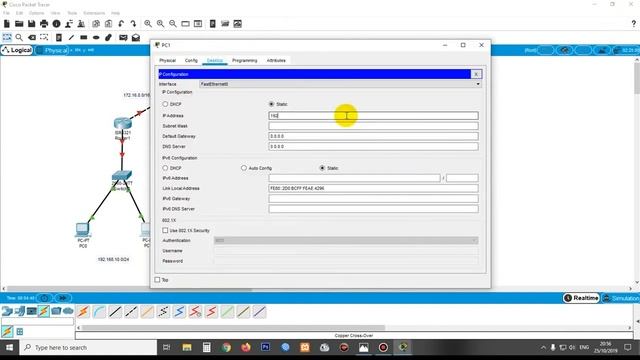640x360 pixels.
Task: Pick the Draw Rectangle tool
Action: (x=83, y=38)
